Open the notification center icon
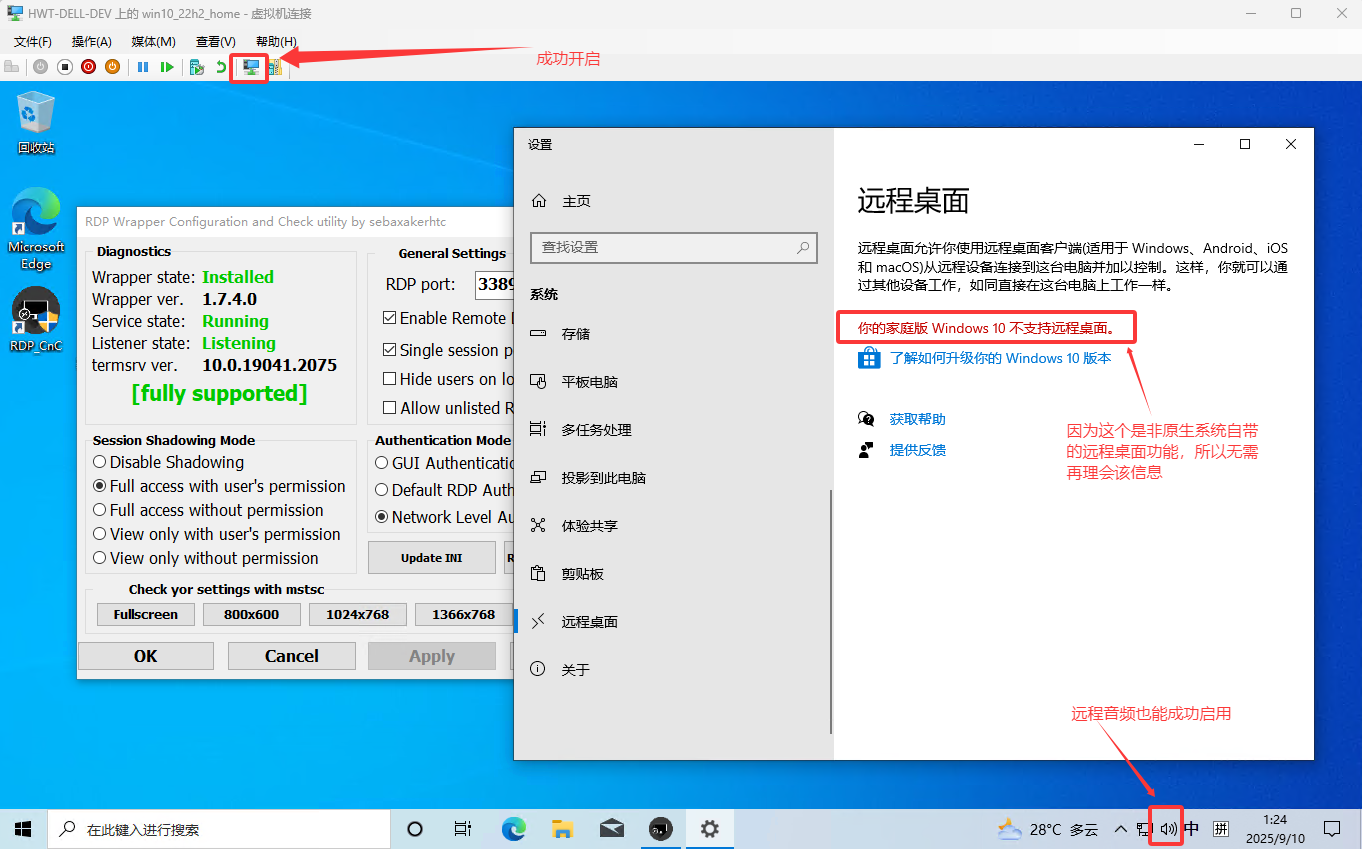This screenshot has width=1362, height=849. pos(1332,829)
